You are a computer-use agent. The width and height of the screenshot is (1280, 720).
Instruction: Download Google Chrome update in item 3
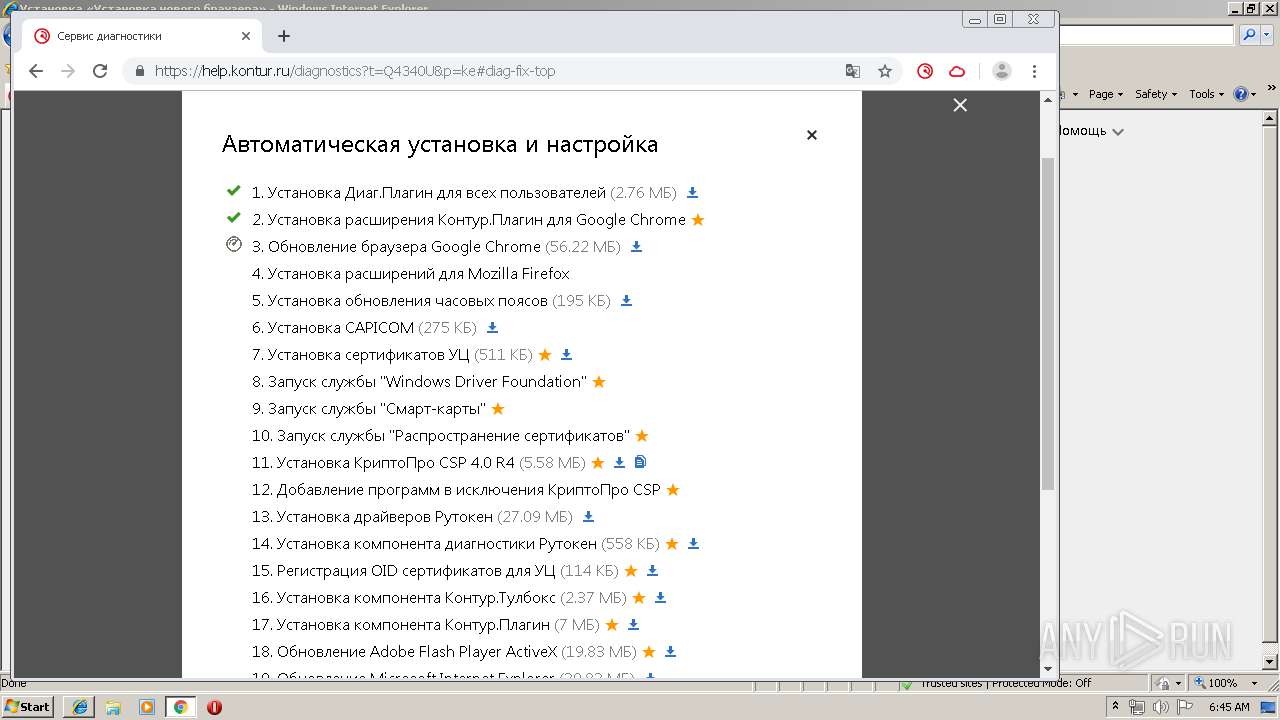636,247
